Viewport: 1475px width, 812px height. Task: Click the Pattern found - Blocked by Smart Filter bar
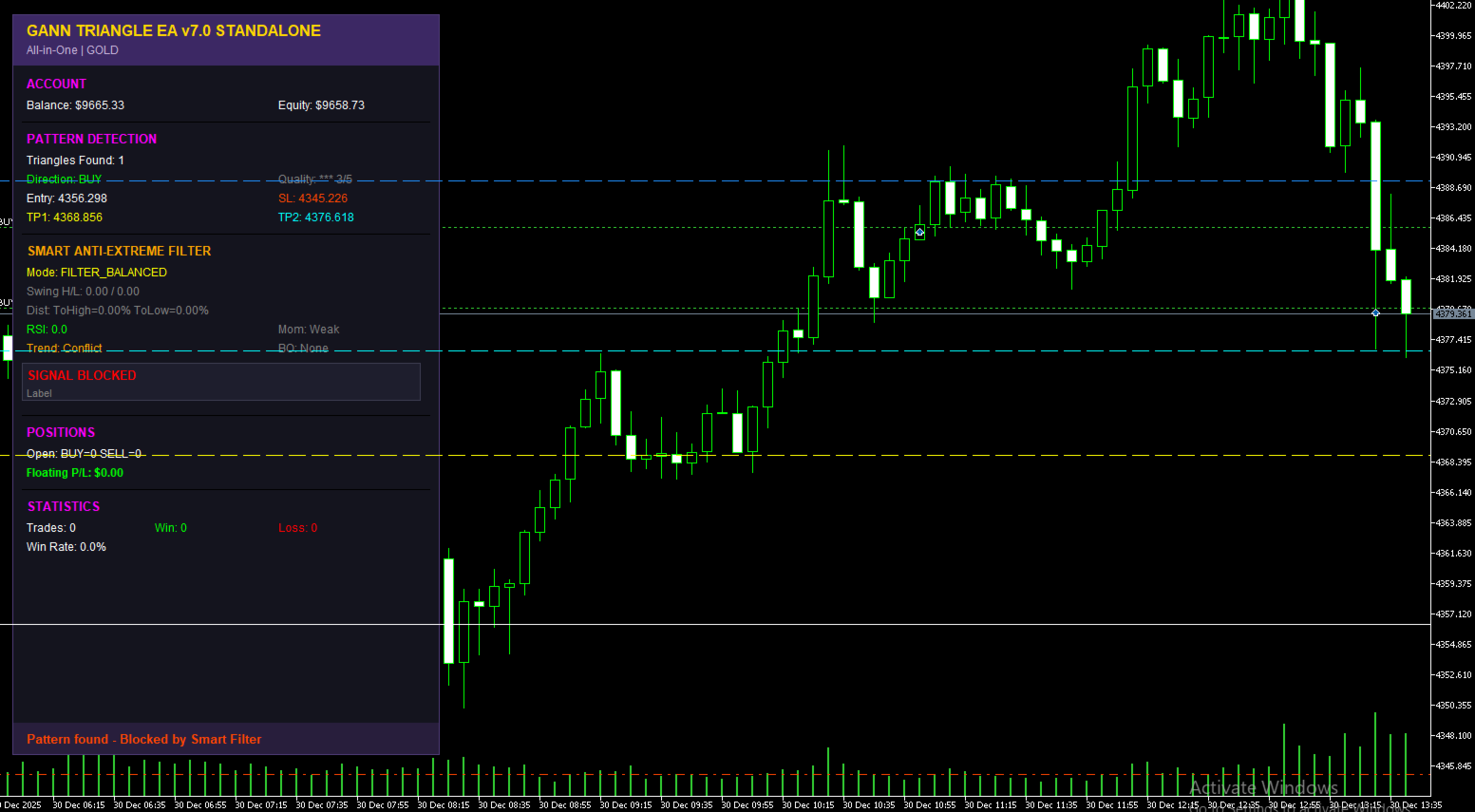point(143,738)
